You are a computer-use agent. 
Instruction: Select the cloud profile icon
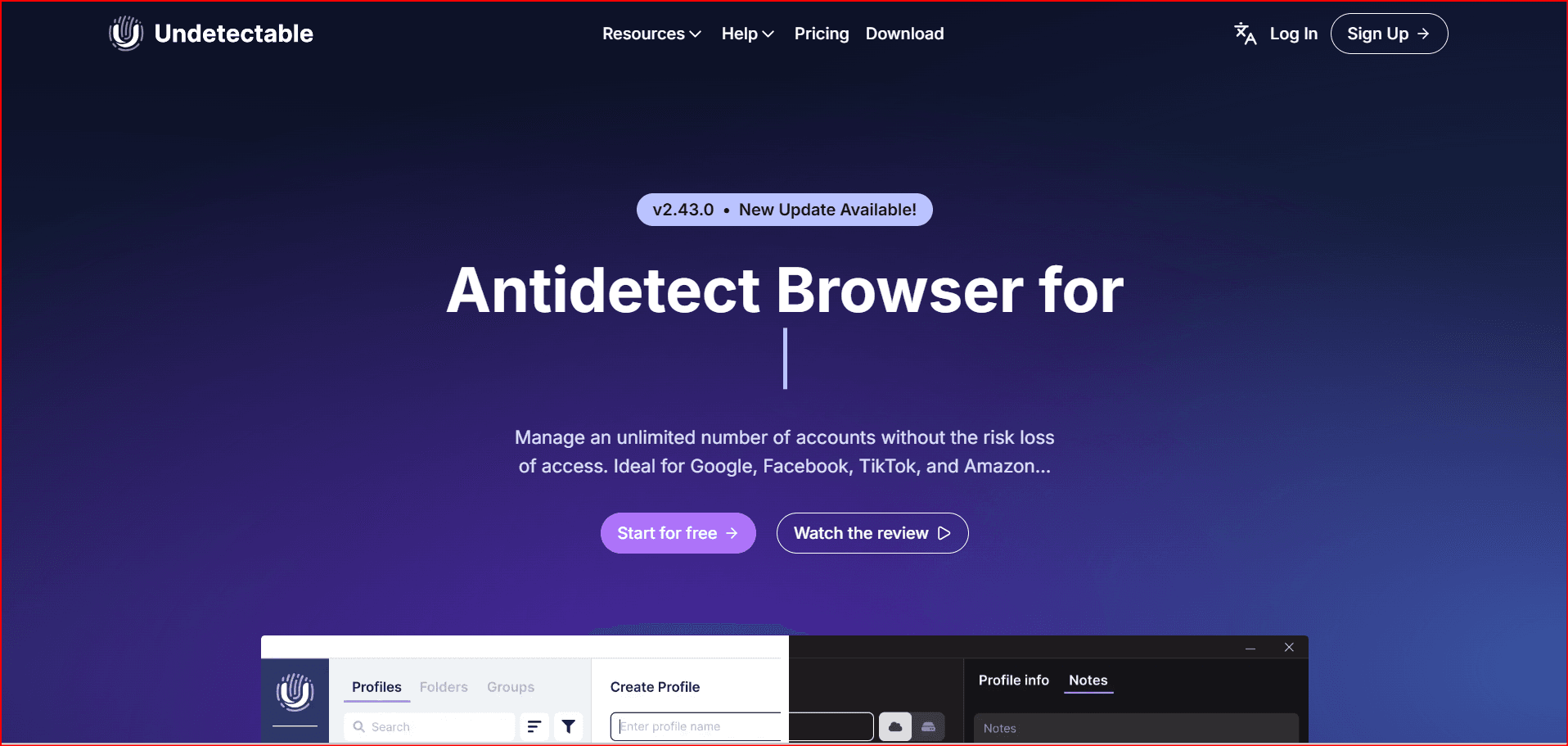tap(895, 726)
